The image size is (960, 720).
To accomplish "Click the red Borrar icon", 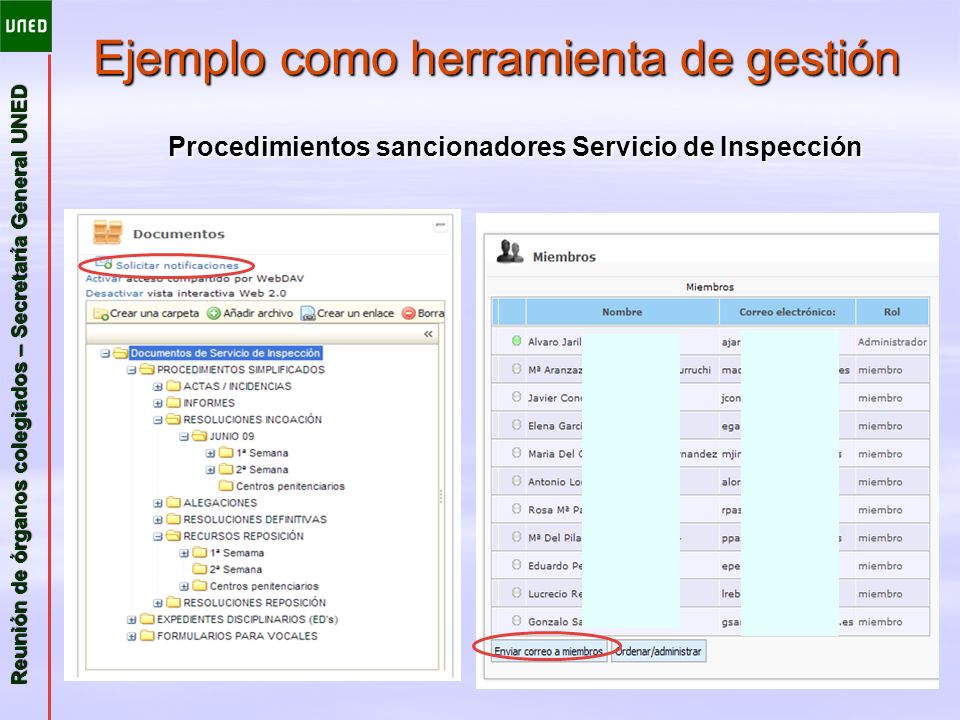I will (408, 313).
